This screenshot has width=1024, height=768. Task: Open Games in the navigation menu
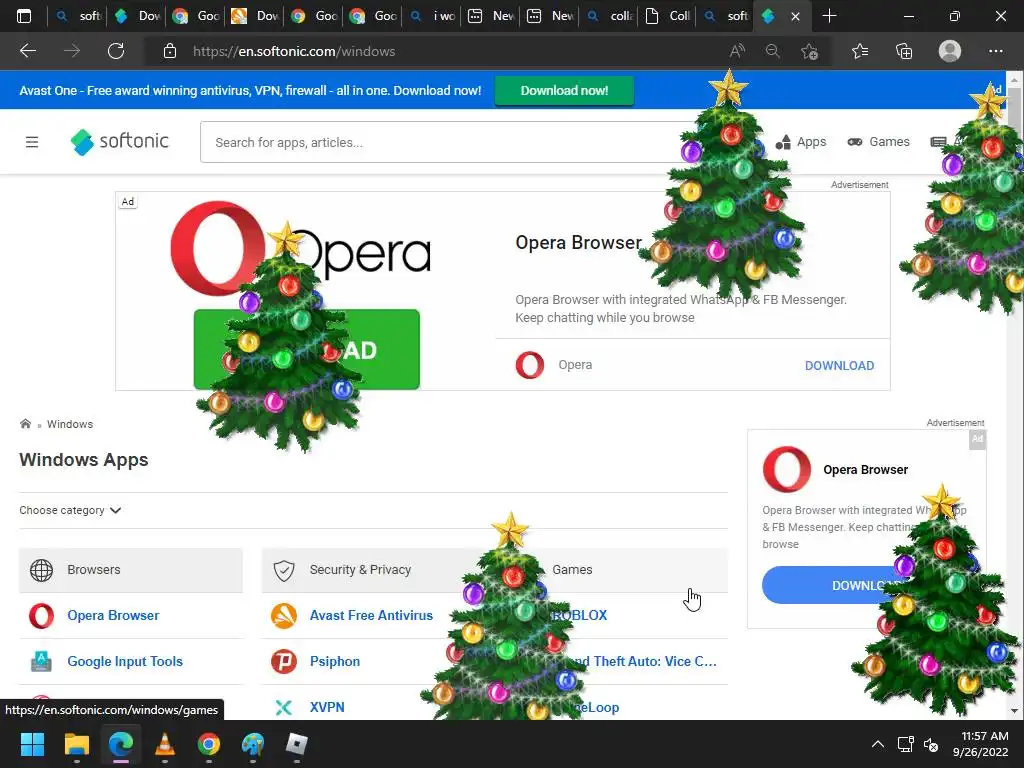pos(878,142)
